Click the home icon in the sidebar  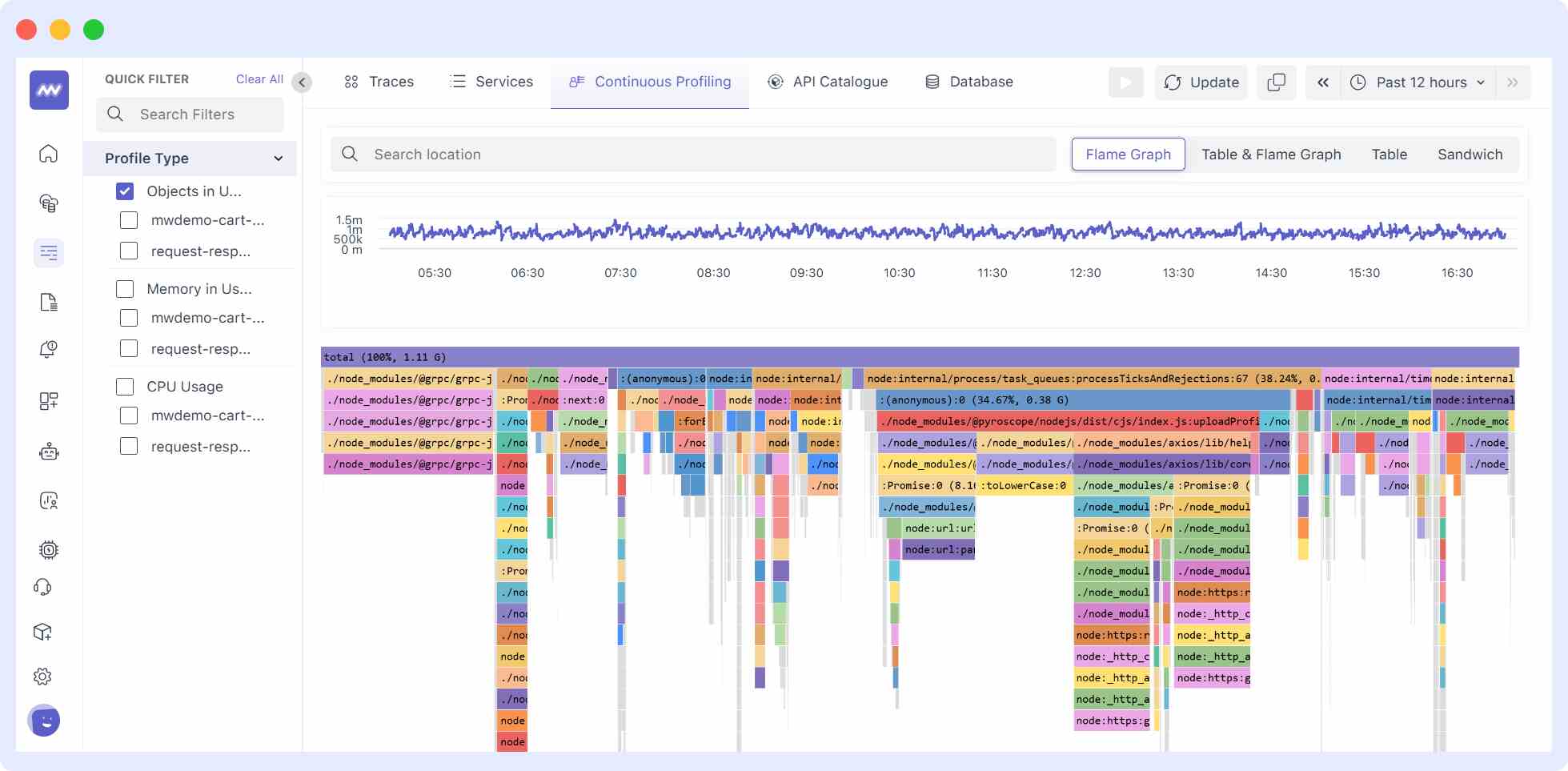pos(49,154)
